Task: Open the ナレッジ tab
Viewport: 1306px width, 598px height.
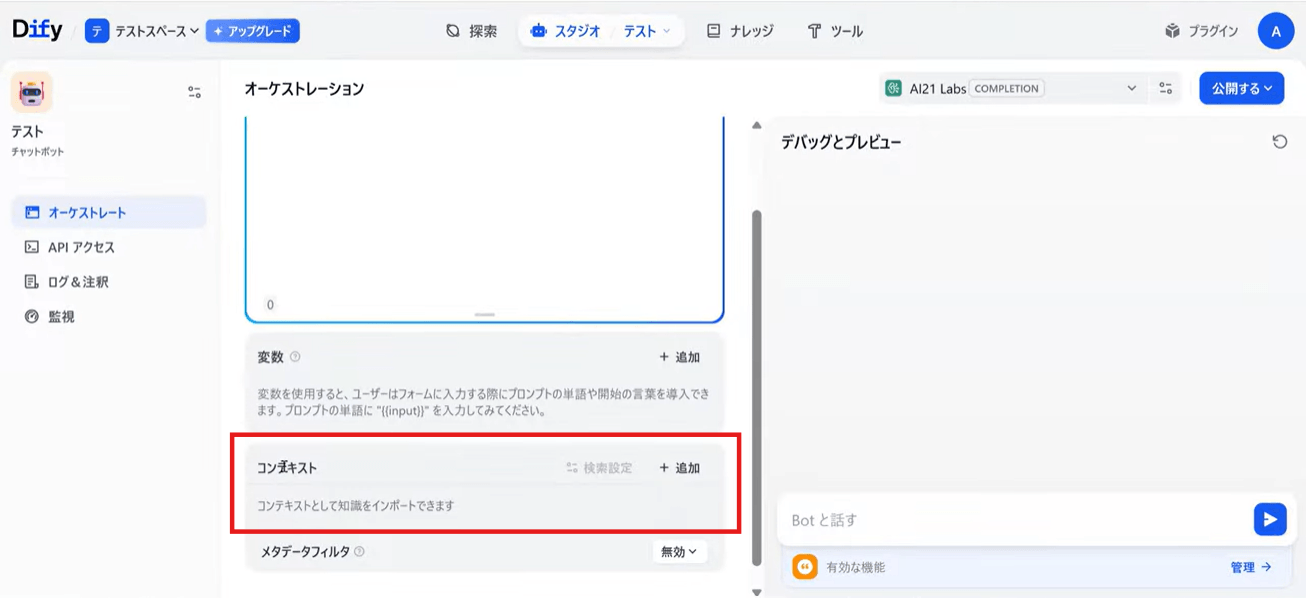Action: [x=739, y=31]
